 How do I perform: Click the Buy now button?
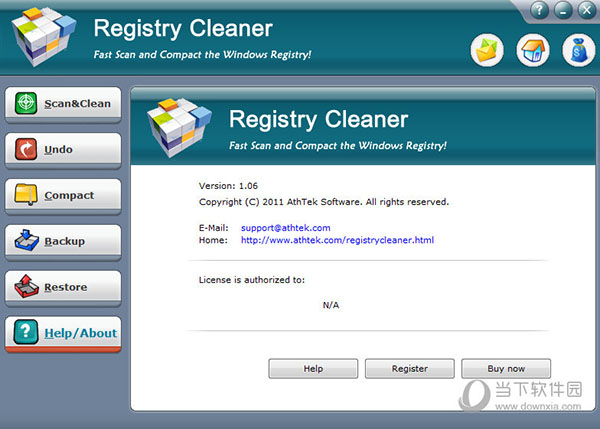(x=506, y=369)
